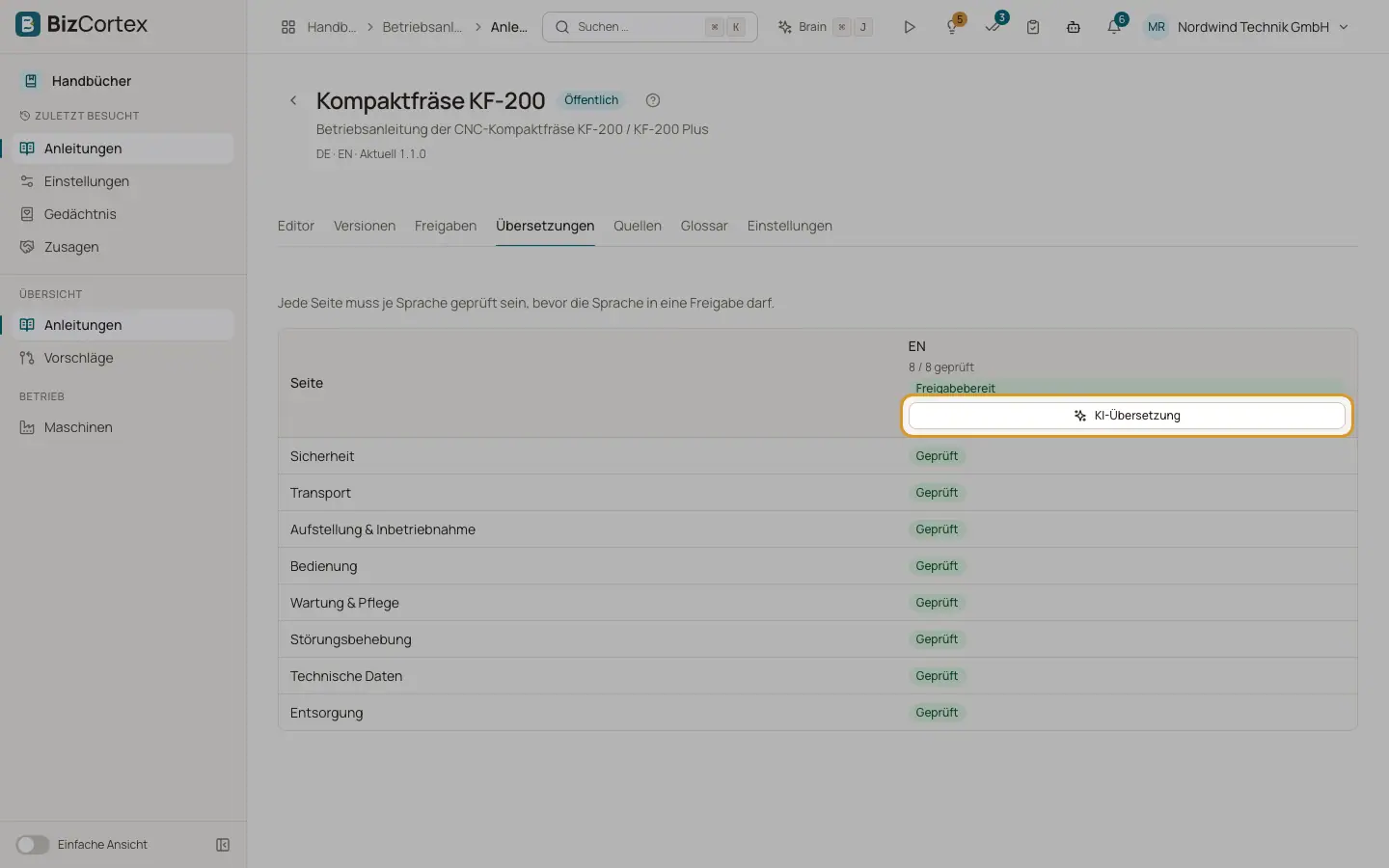The height and width of the screenshot is (868, 1389).
Task: Click the Störungsbehebung row
Action: (818, 639)
